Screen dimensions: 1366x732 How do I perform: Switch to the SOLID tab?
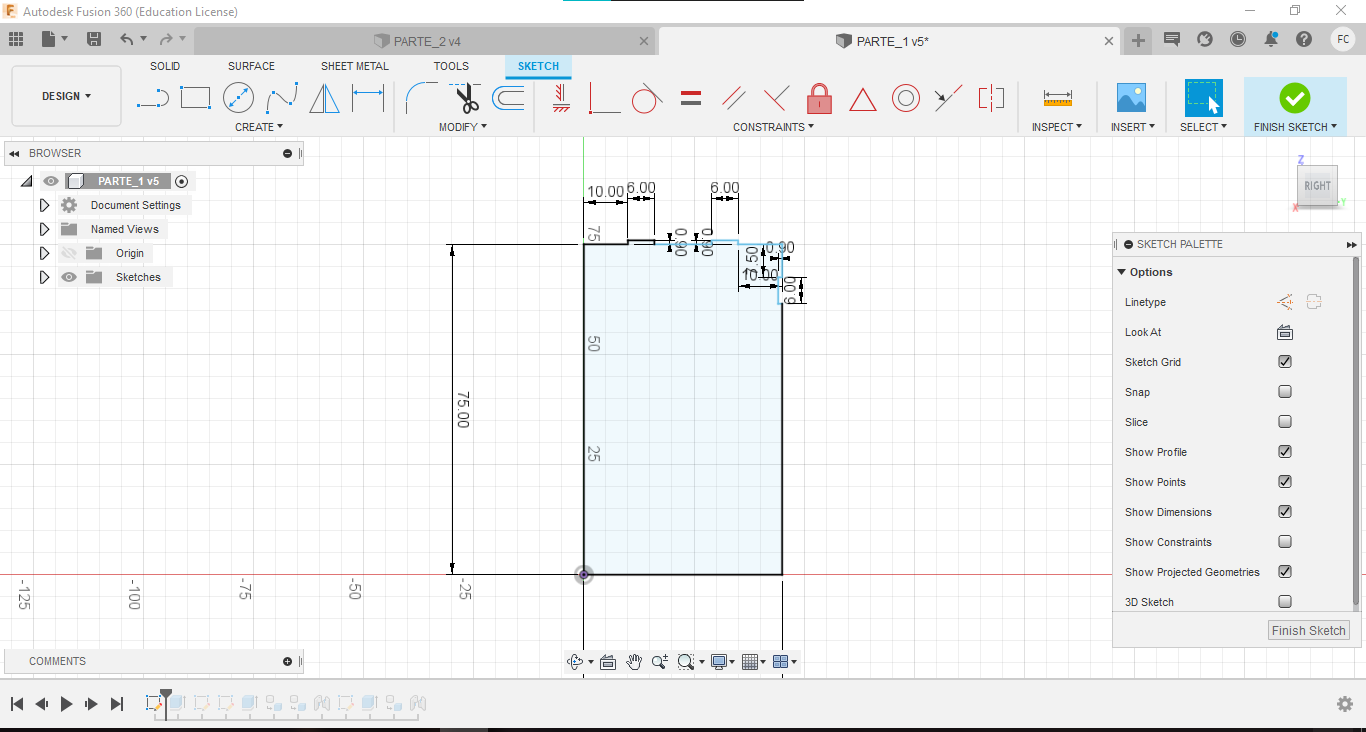coord(165,66)
